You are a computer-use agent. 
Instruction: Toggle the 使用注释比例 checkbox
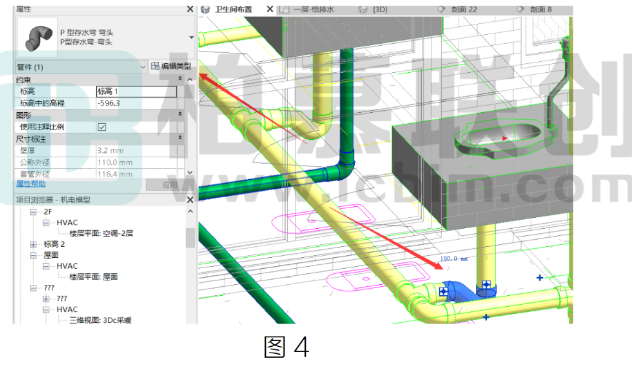[102, 127]
